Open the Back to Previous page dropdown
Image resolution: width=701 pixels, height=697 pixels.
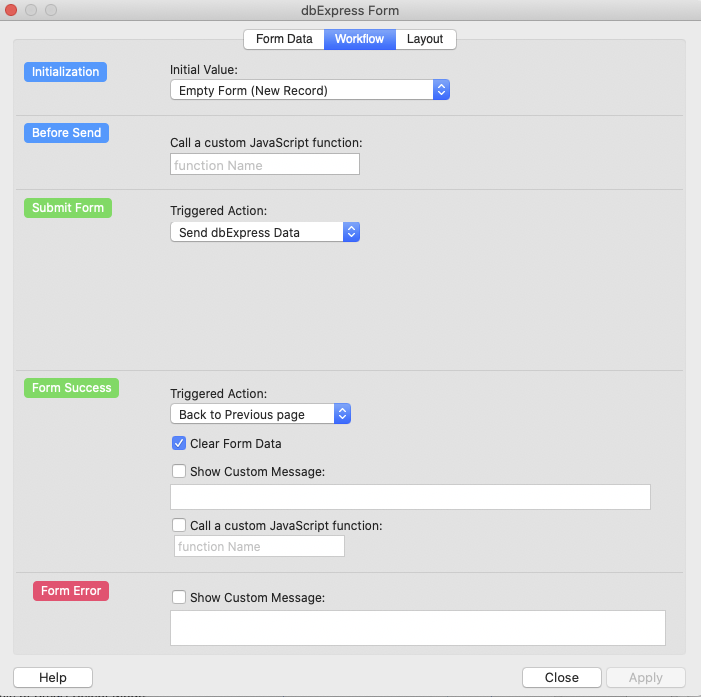click(260, 414)
